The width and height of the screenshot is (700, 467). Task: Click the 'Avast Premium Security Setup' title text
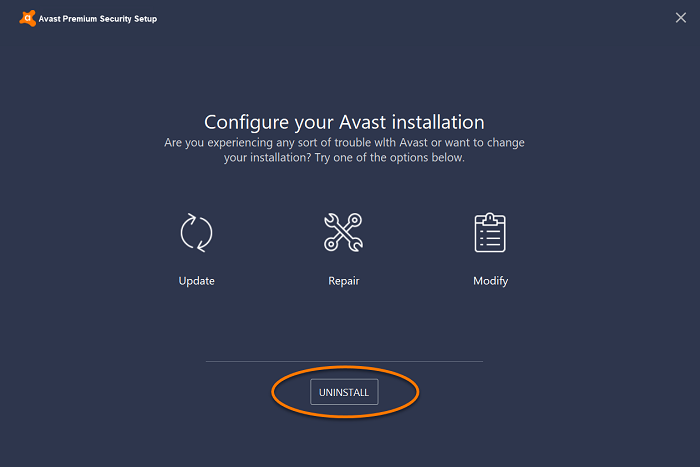(98, 19)
